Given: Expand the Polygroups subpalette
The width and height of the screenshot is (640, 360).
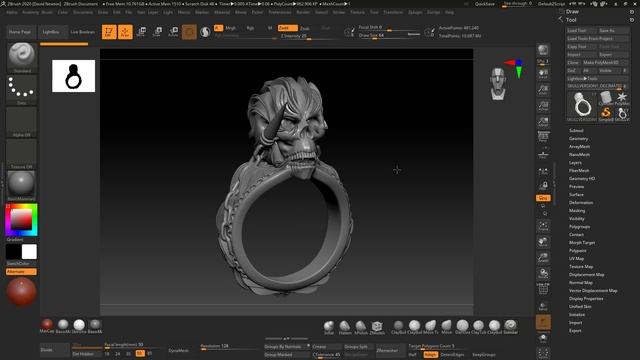Looking at the screenshot, I should pos(579,227).
